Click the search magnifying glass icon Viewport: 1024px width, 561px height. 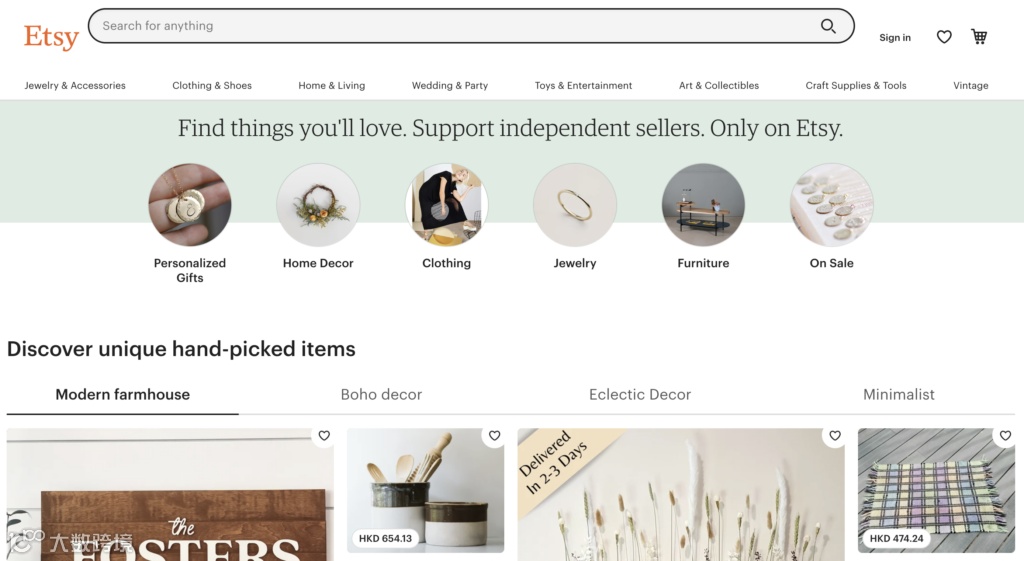click(x=828, y=26)
